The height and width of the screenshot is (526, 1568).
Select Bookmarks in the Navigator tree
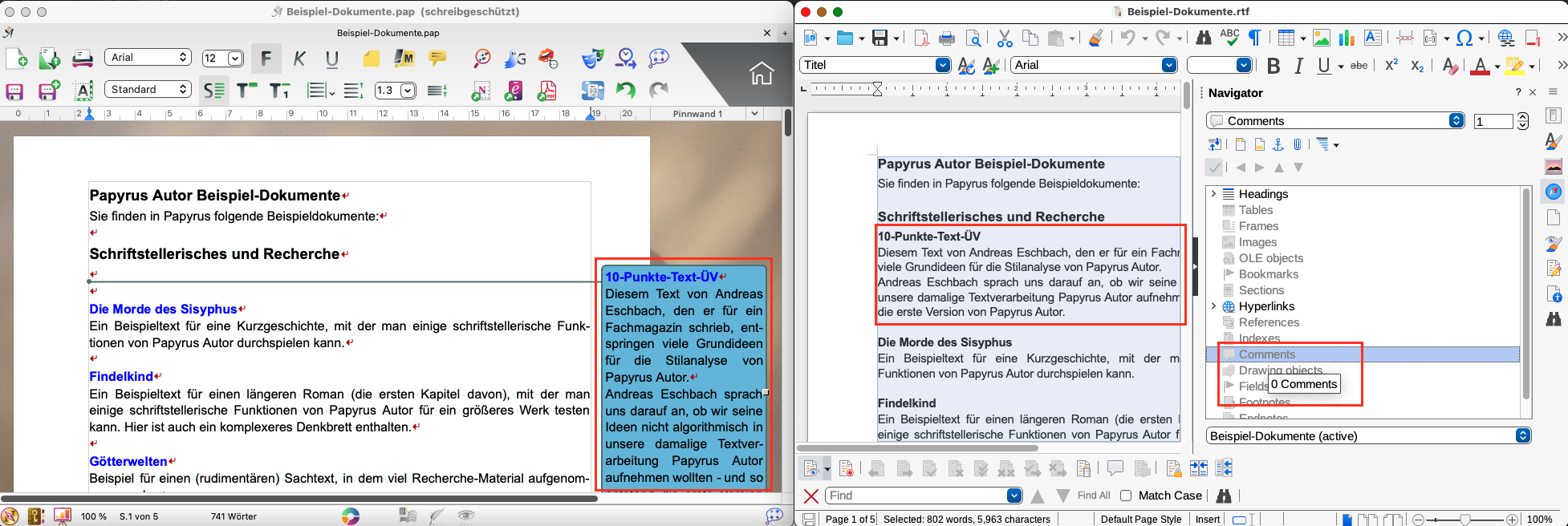click(x=1268, y=274)
